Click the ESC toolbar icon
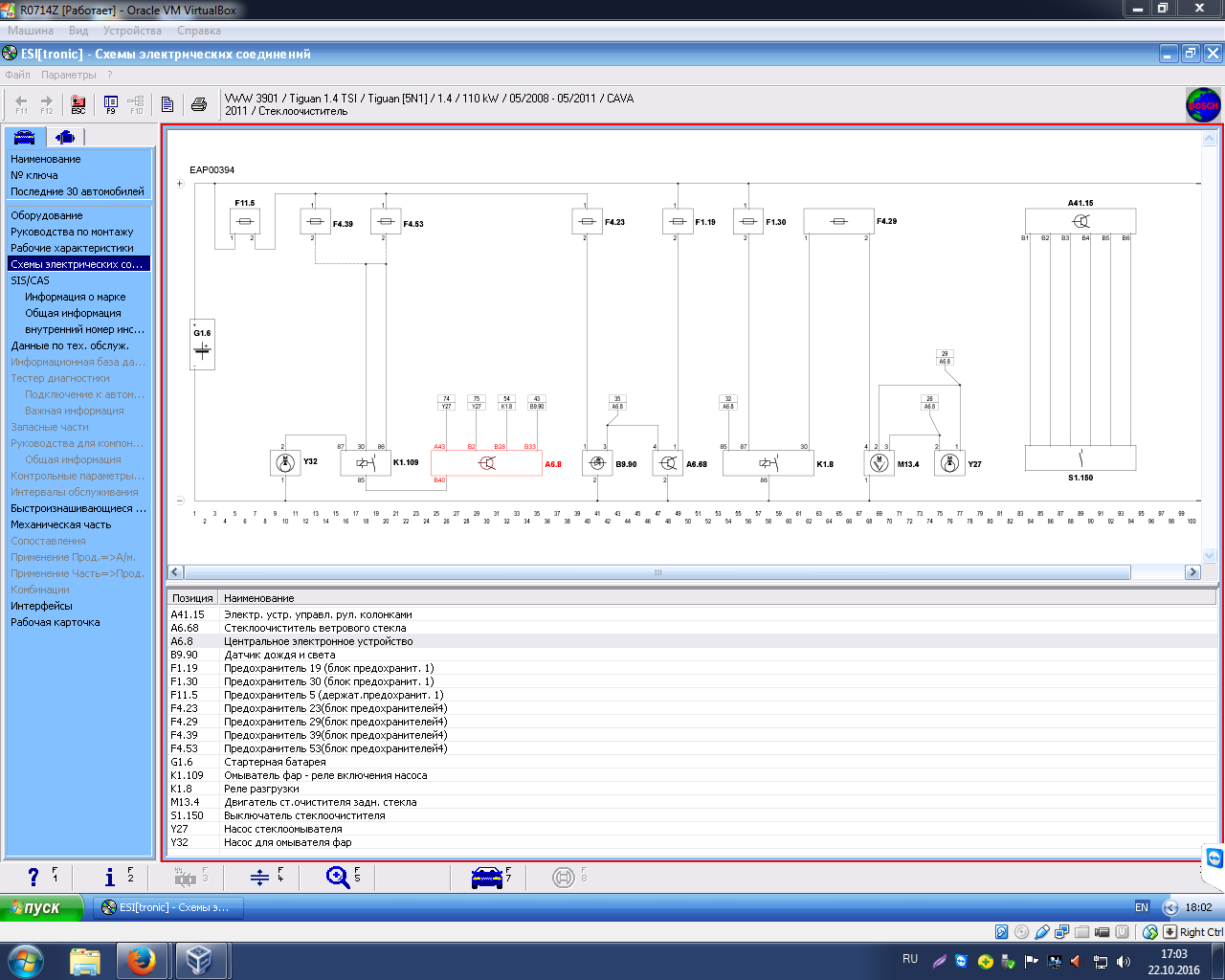The image size is (1225, 980). pyautogui.click(x=78, y=103)
